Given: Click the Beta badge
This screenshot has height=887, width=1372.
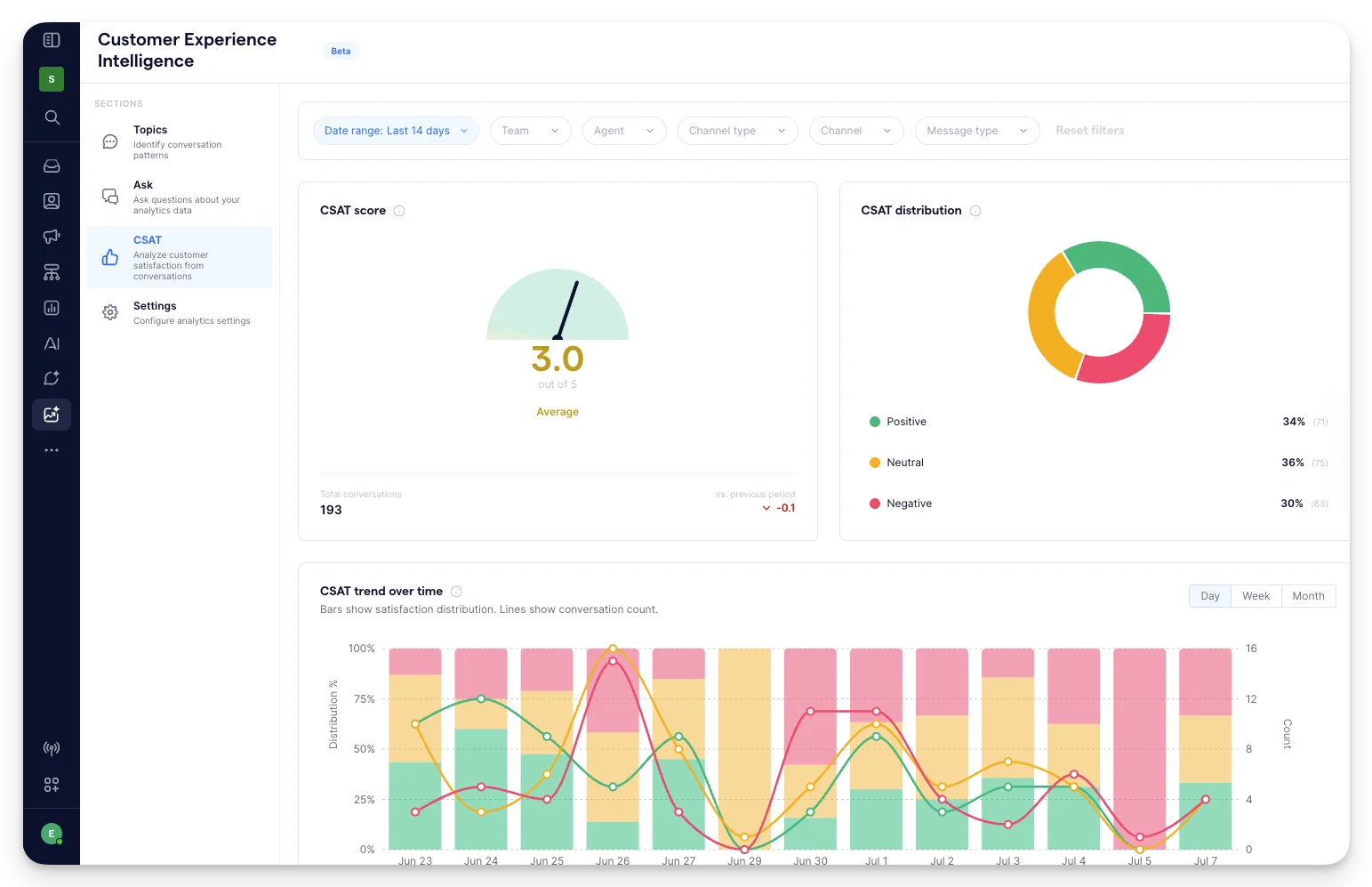Looking at the screenshot, I should tap(341, 52).
